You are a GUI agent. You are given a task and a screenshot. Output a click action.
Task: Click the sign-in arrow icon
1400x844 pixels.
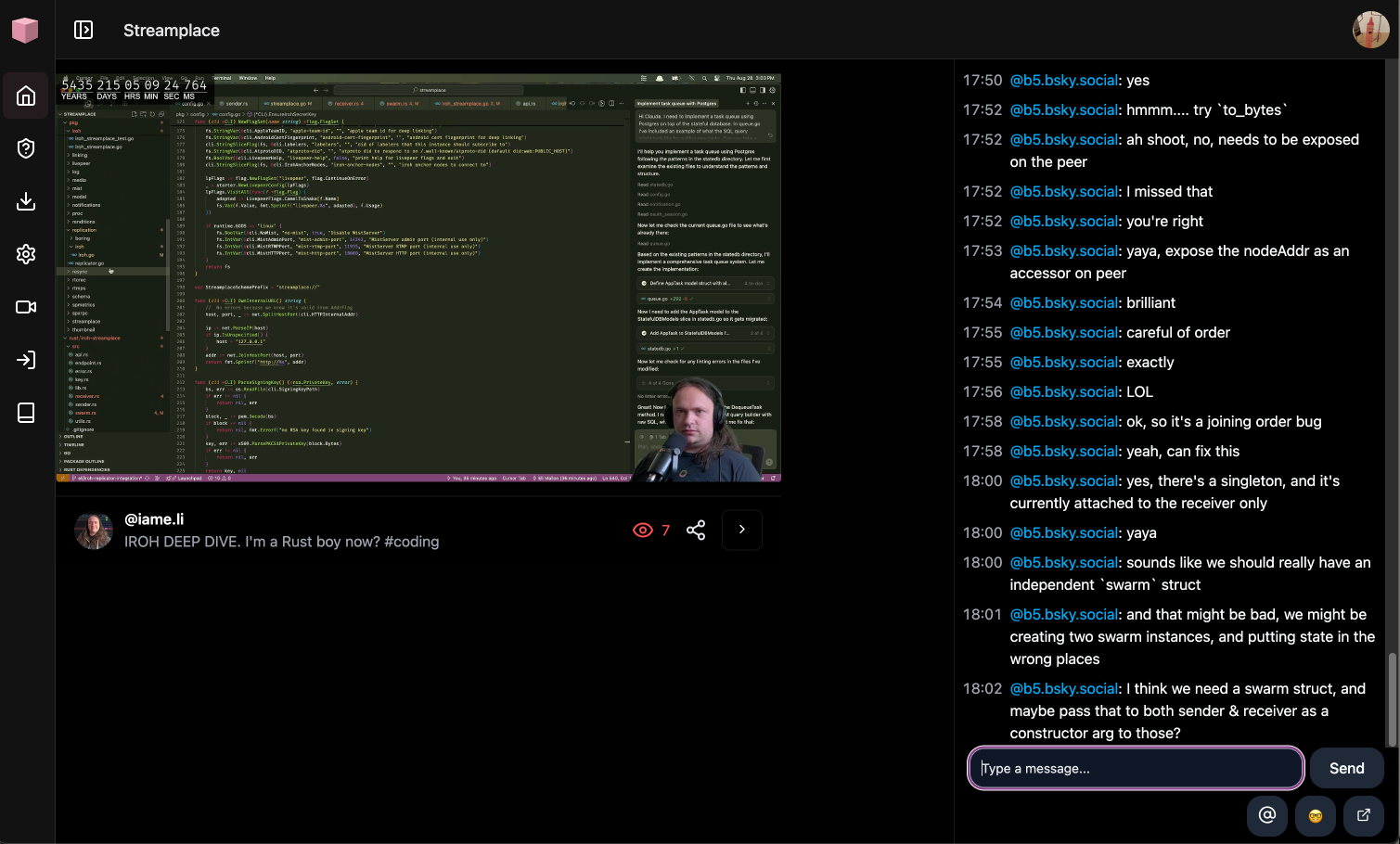coord(26,360)
